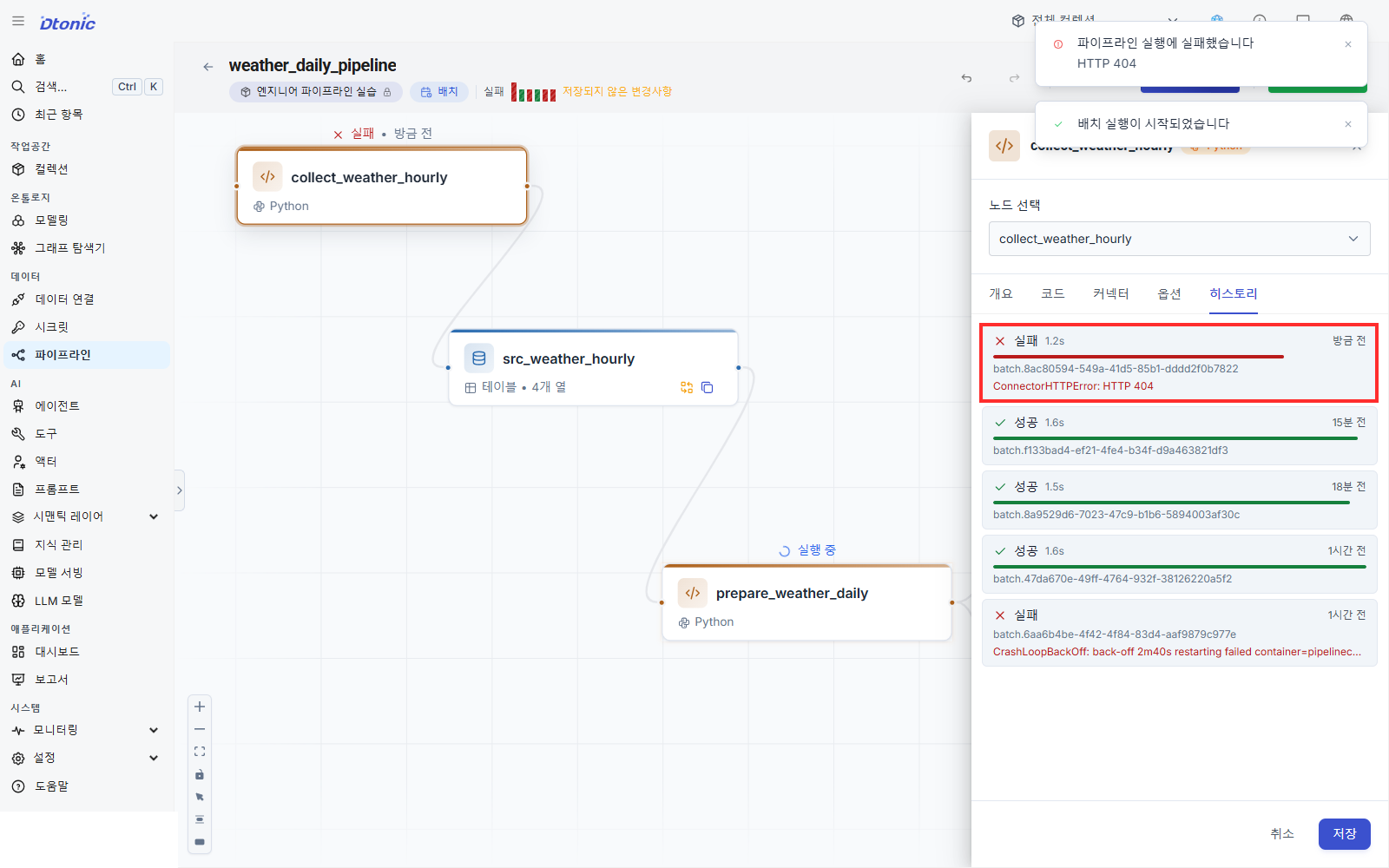
Task: Dismiss the HTTP 404 failure notification
Action: 1348,44
